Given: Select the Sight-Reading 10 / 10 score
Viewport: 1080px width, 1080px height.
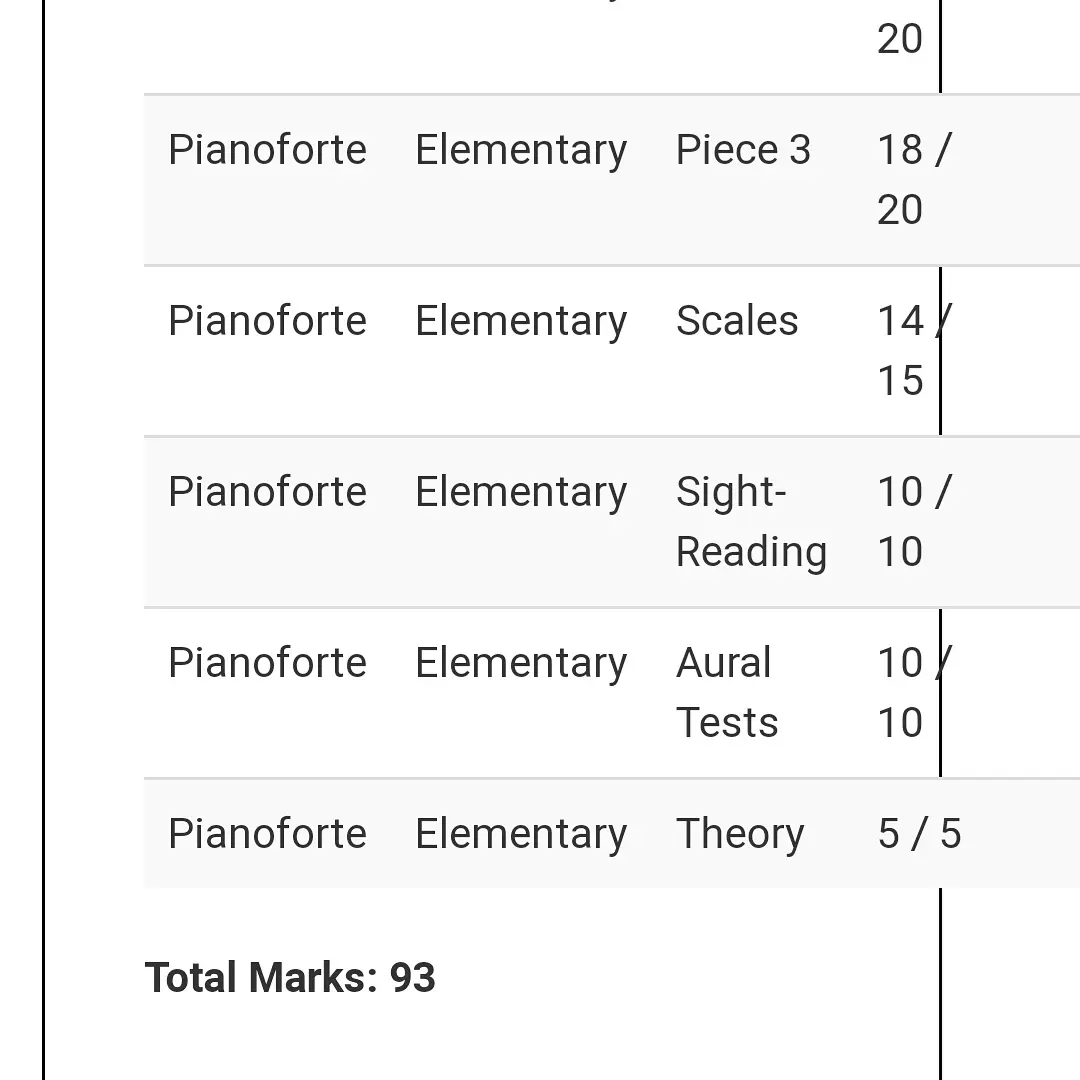Looking at the screenshot, I should point(912,522).
